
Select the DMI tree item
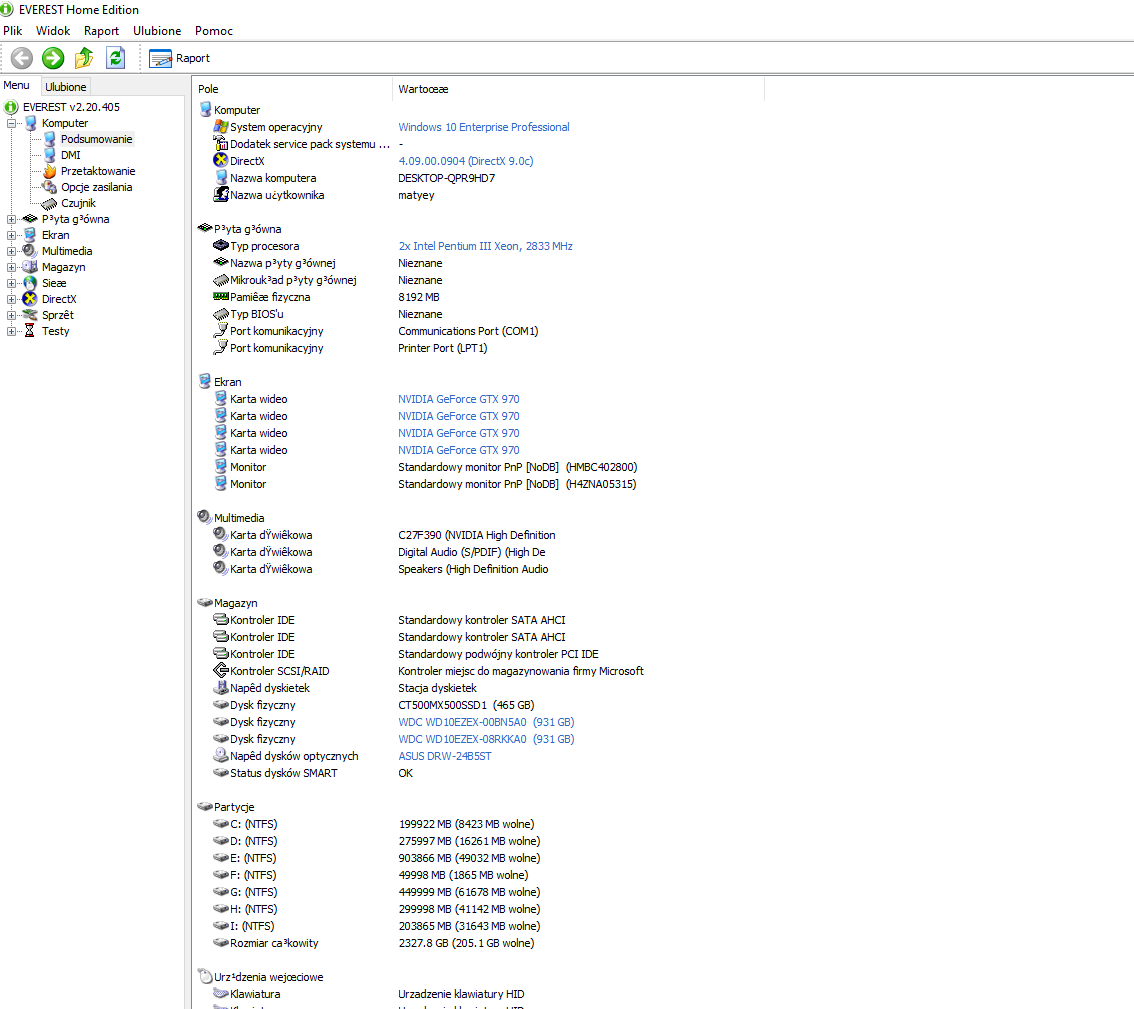tap(70, 155)
